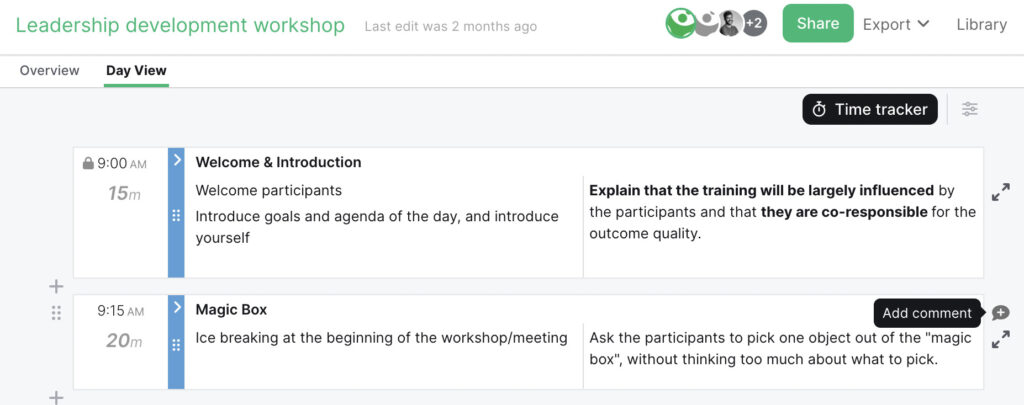
Task: Grab the drag handle left of Magic Box row
Action: 56,313
